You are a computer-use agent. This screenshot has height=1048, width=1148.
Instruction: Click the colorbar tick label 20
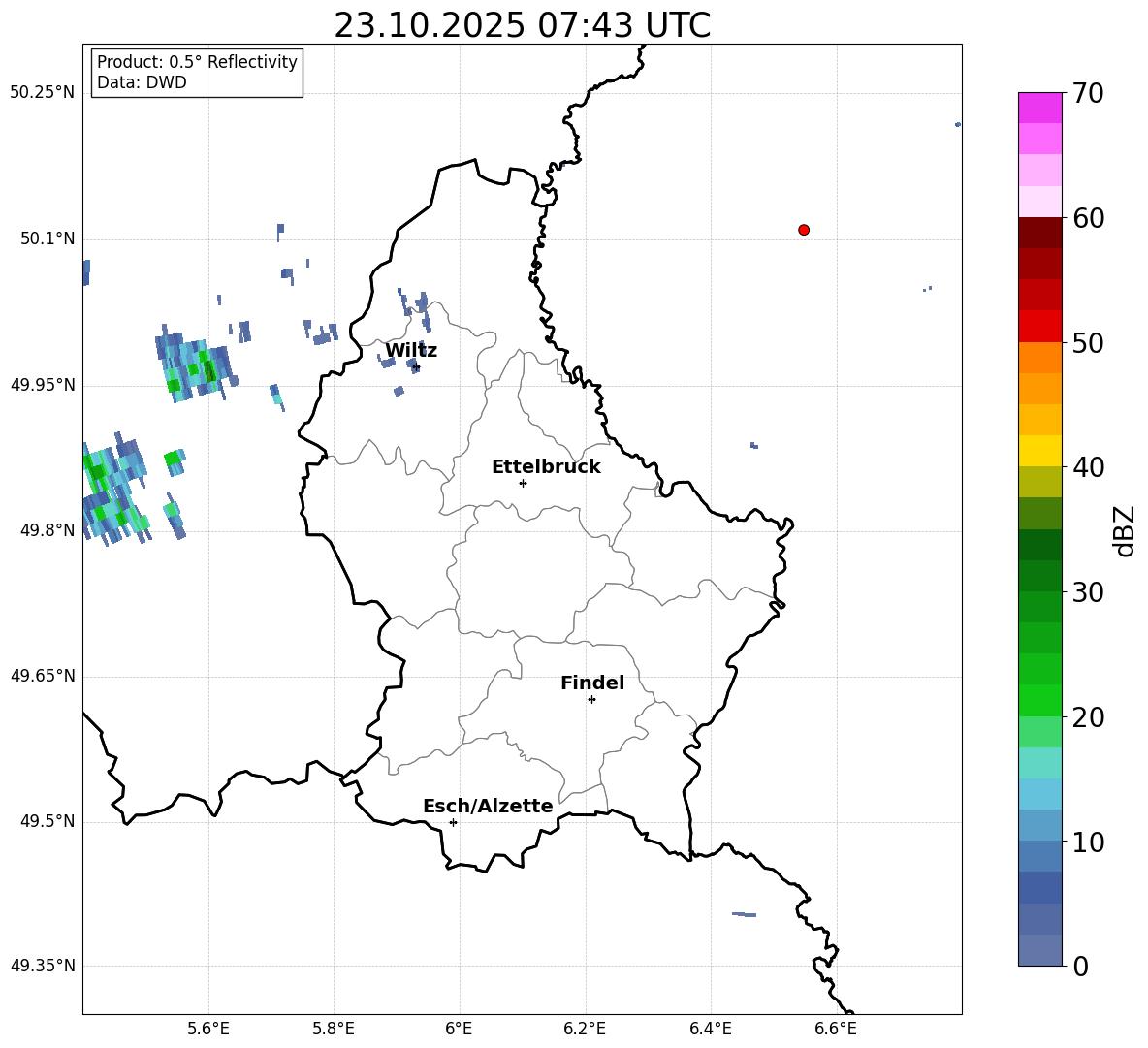(1088, 717)
